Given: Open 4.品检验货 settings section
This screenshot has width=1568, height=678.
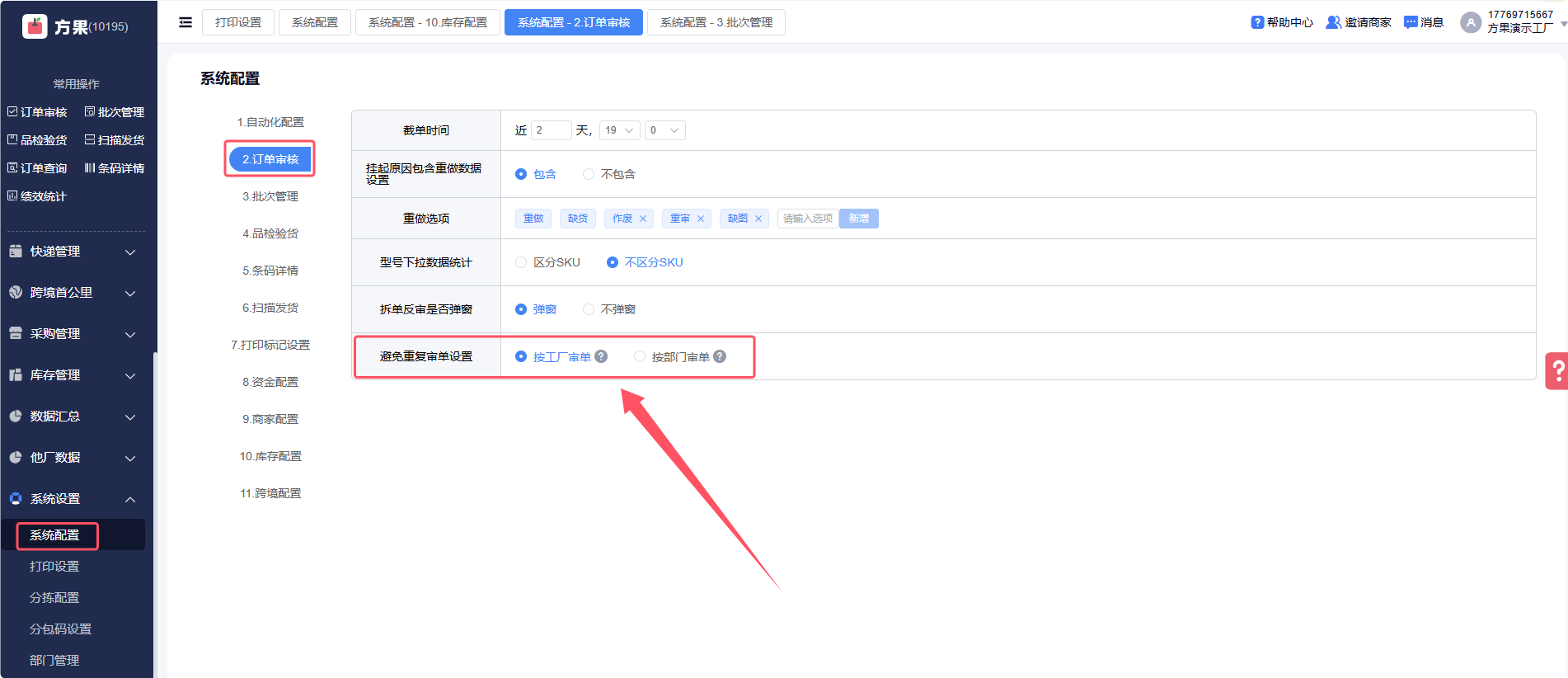Looking at the screenshot, I should [x=270, y=233].
